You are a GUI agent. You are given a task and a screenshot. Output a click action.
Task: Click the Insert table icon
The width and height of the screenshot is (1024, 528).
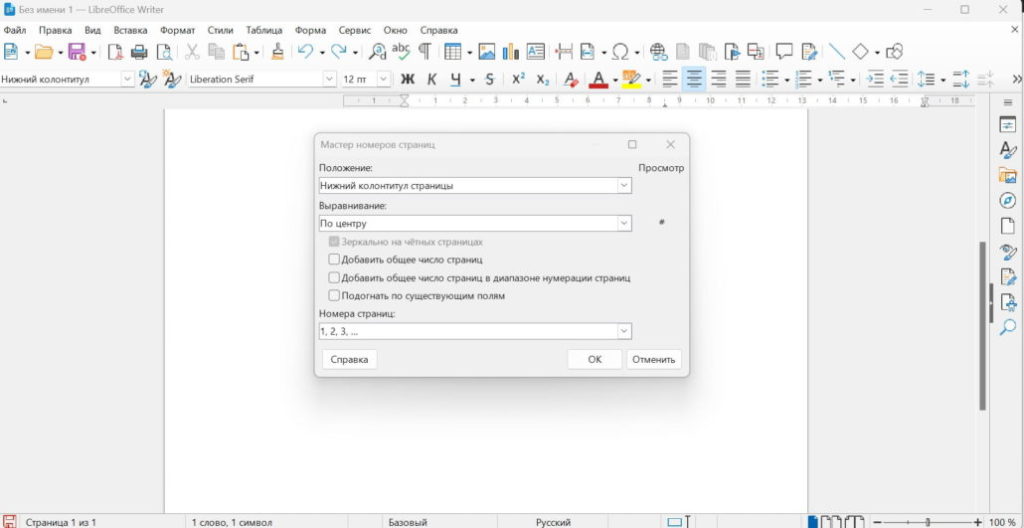[x=453, y=52]
